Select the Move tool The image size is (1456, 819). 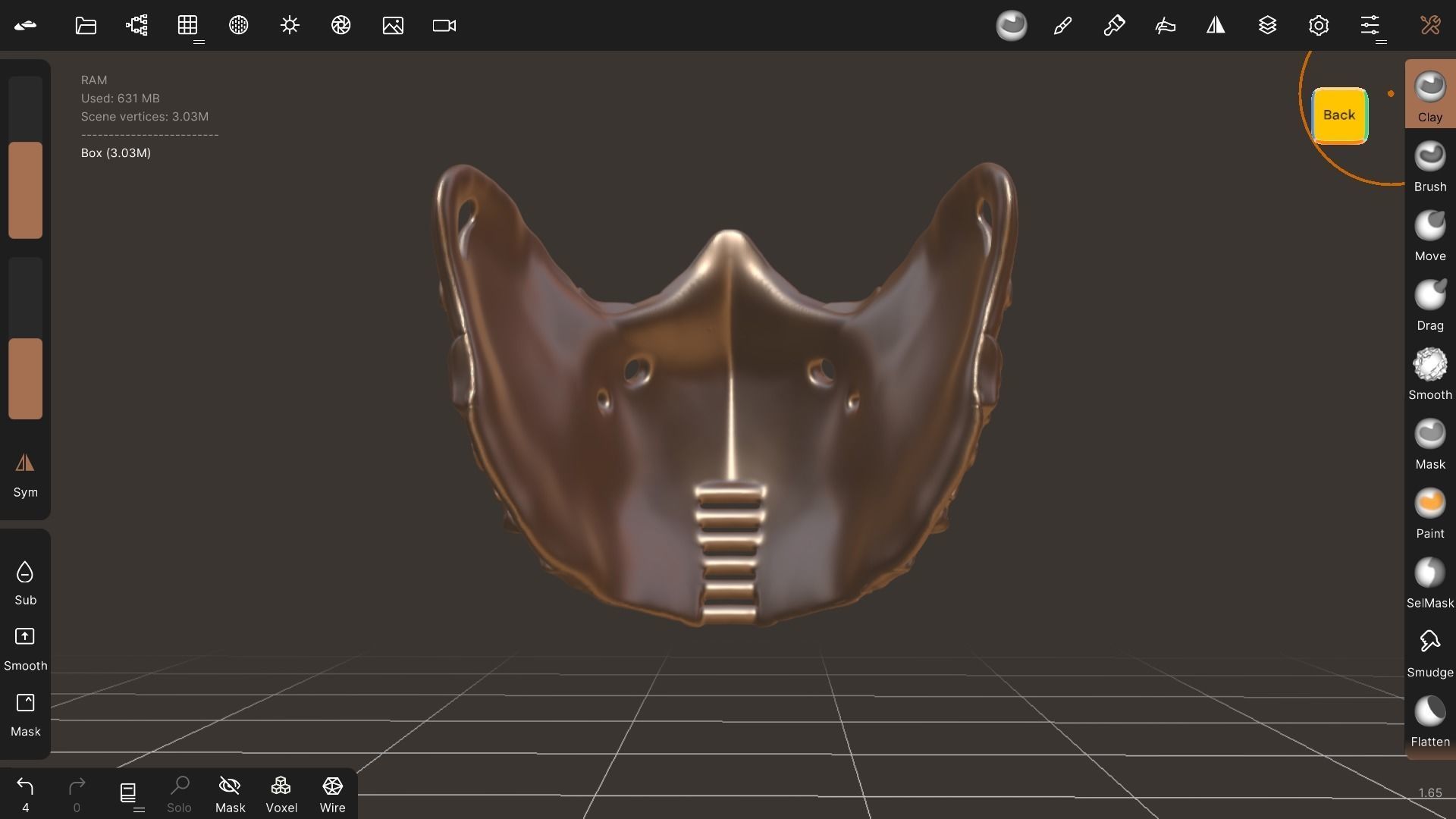pyautogui.click(x=1430, y=235)
